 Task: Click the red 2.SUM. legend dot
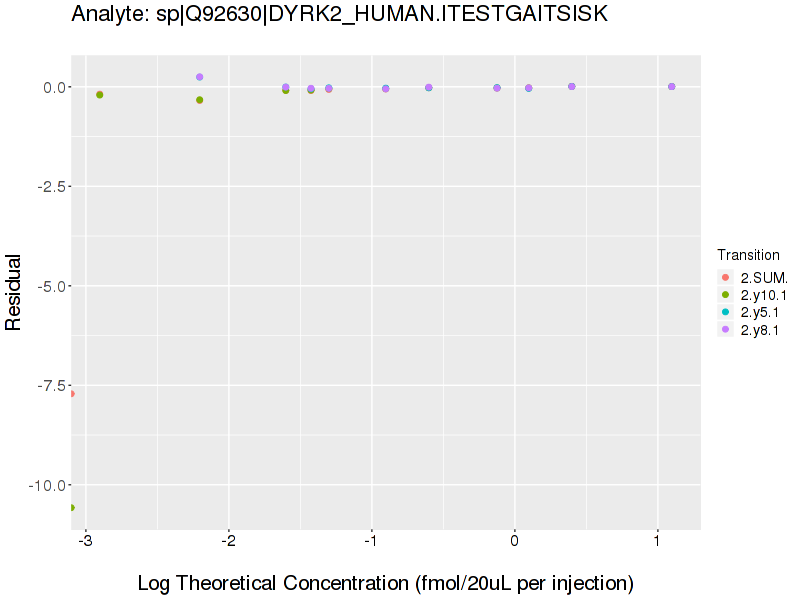click(726, 277)
